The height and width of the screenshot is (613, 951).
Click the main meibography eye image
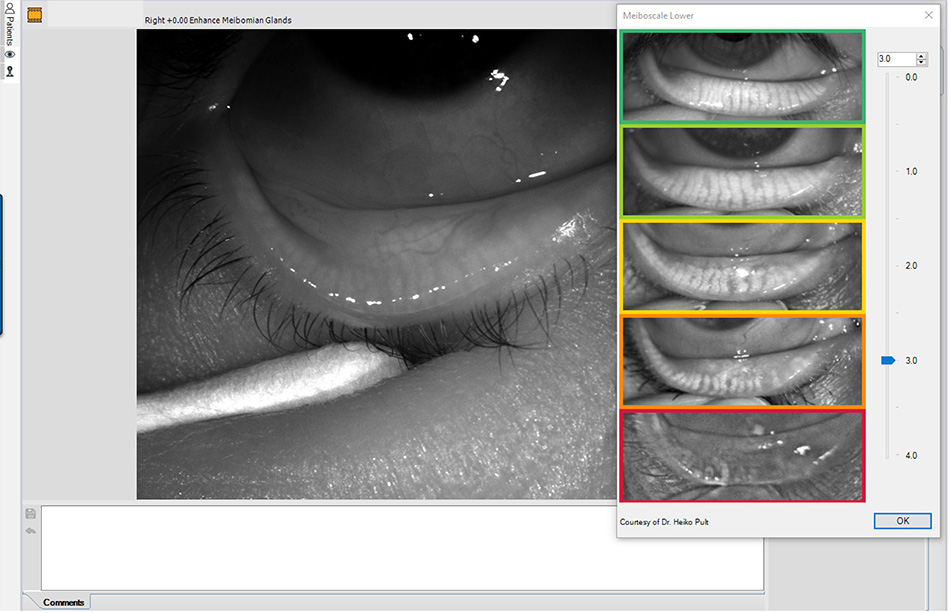point(377,264)
